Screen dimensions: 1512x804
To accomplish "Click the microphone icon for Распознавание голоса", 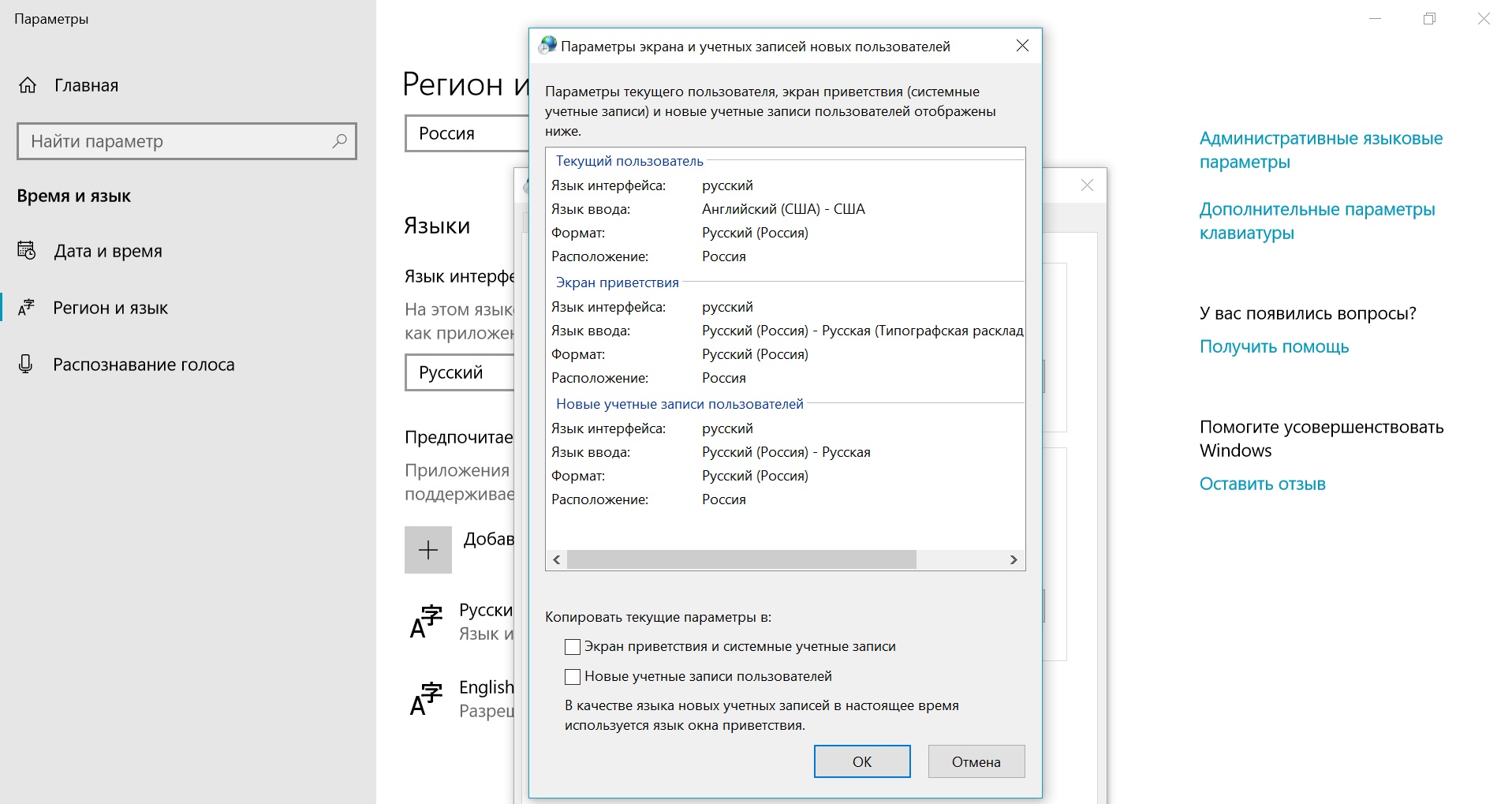I will coord(26,365).
